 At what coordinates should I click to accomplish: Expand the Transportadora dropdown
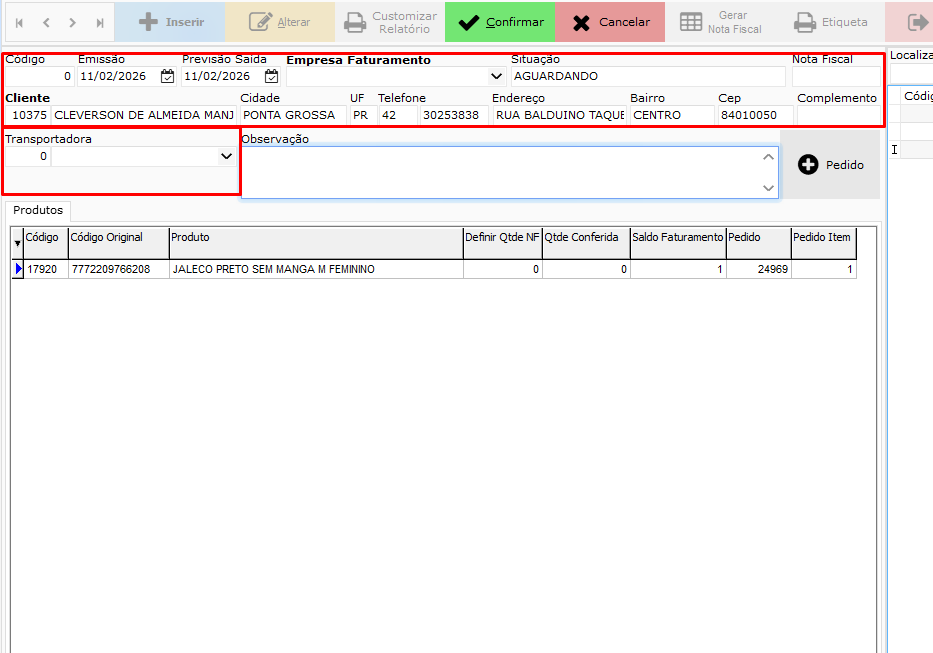coord(226,156)
